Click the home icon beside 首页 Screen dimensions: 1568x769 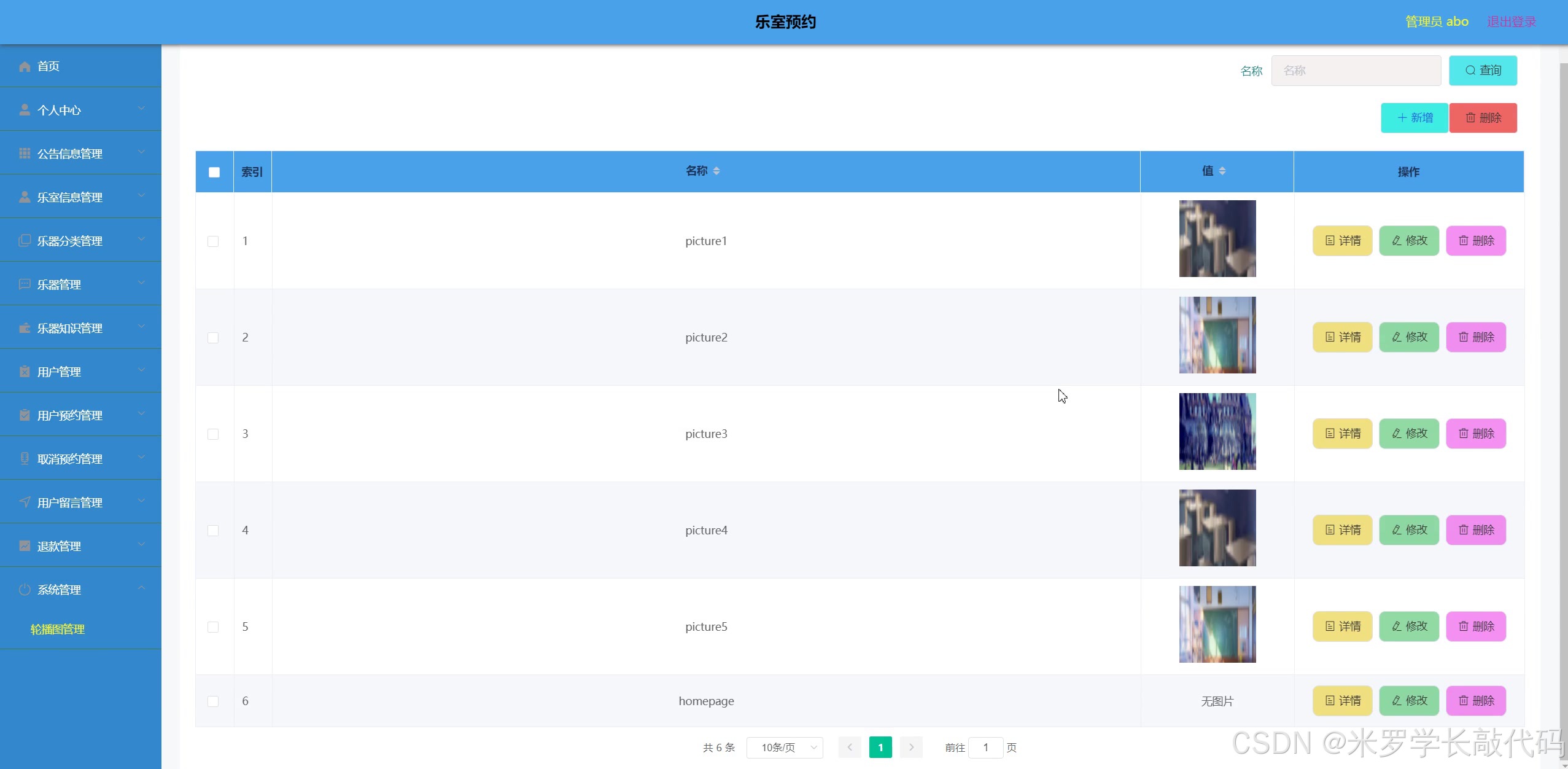(x=25, y=66)
